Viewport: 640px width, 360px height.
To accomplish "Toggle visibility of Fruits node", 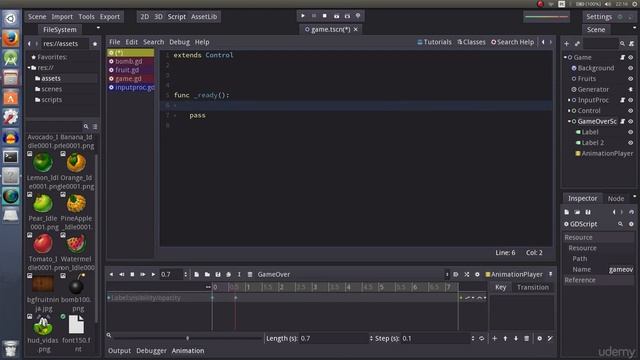I will click(631, 79).
